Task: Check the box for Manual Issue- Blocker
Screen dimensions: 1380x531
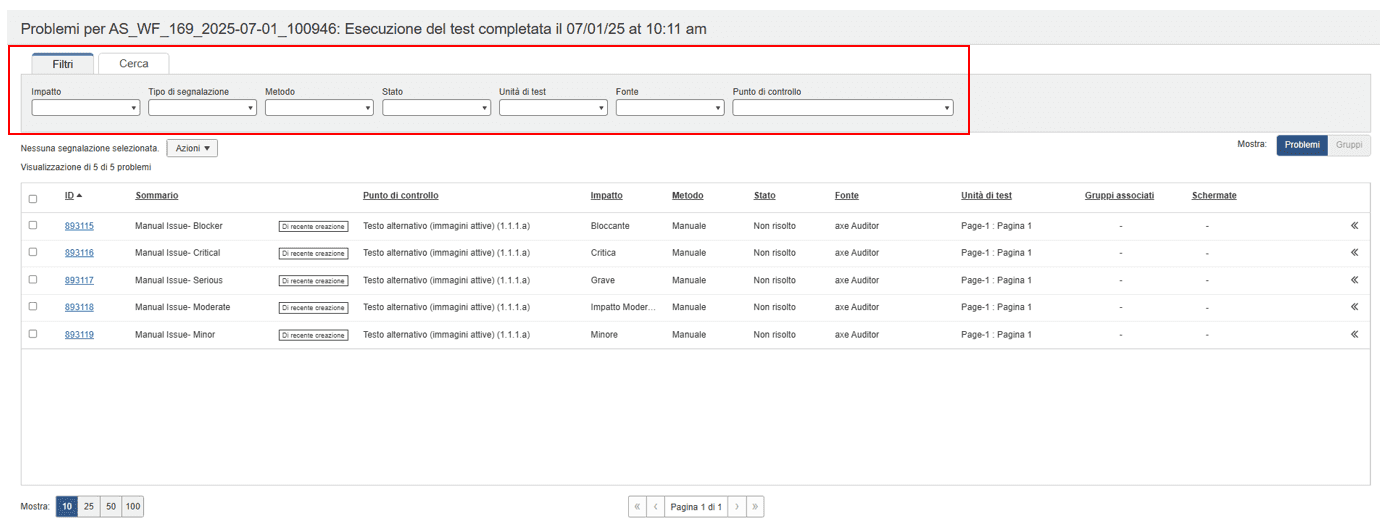Action: click(x=33, y=226)
